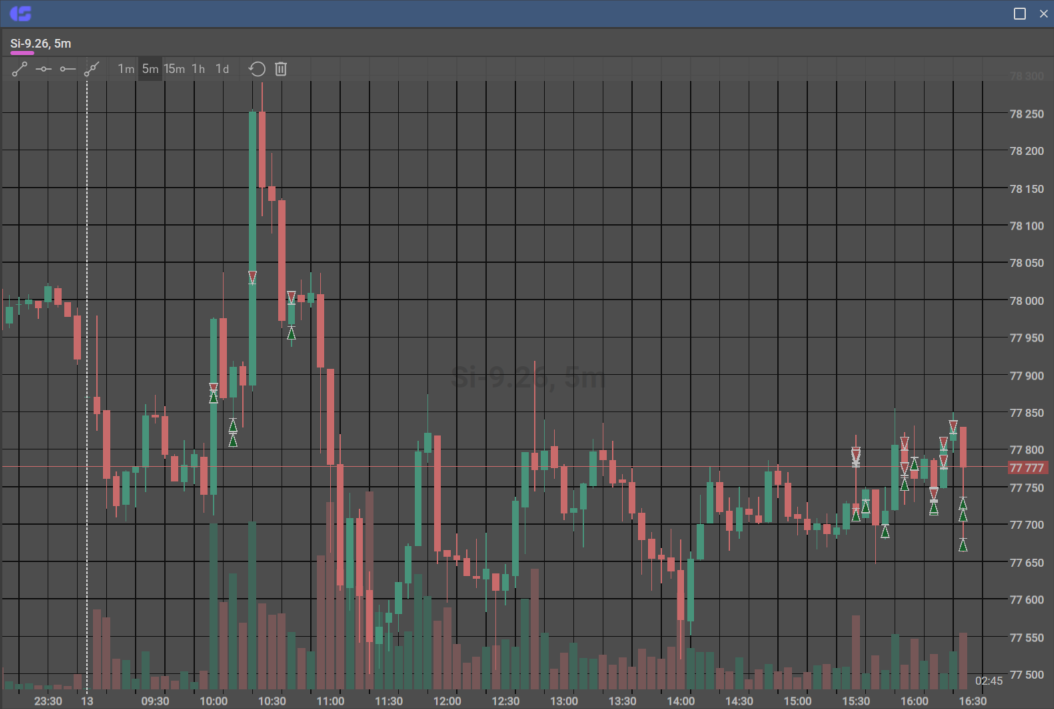Switch to the 5m timeframe
The image size is (1054, 709).
pyautogui.click(x=150, y=69)
